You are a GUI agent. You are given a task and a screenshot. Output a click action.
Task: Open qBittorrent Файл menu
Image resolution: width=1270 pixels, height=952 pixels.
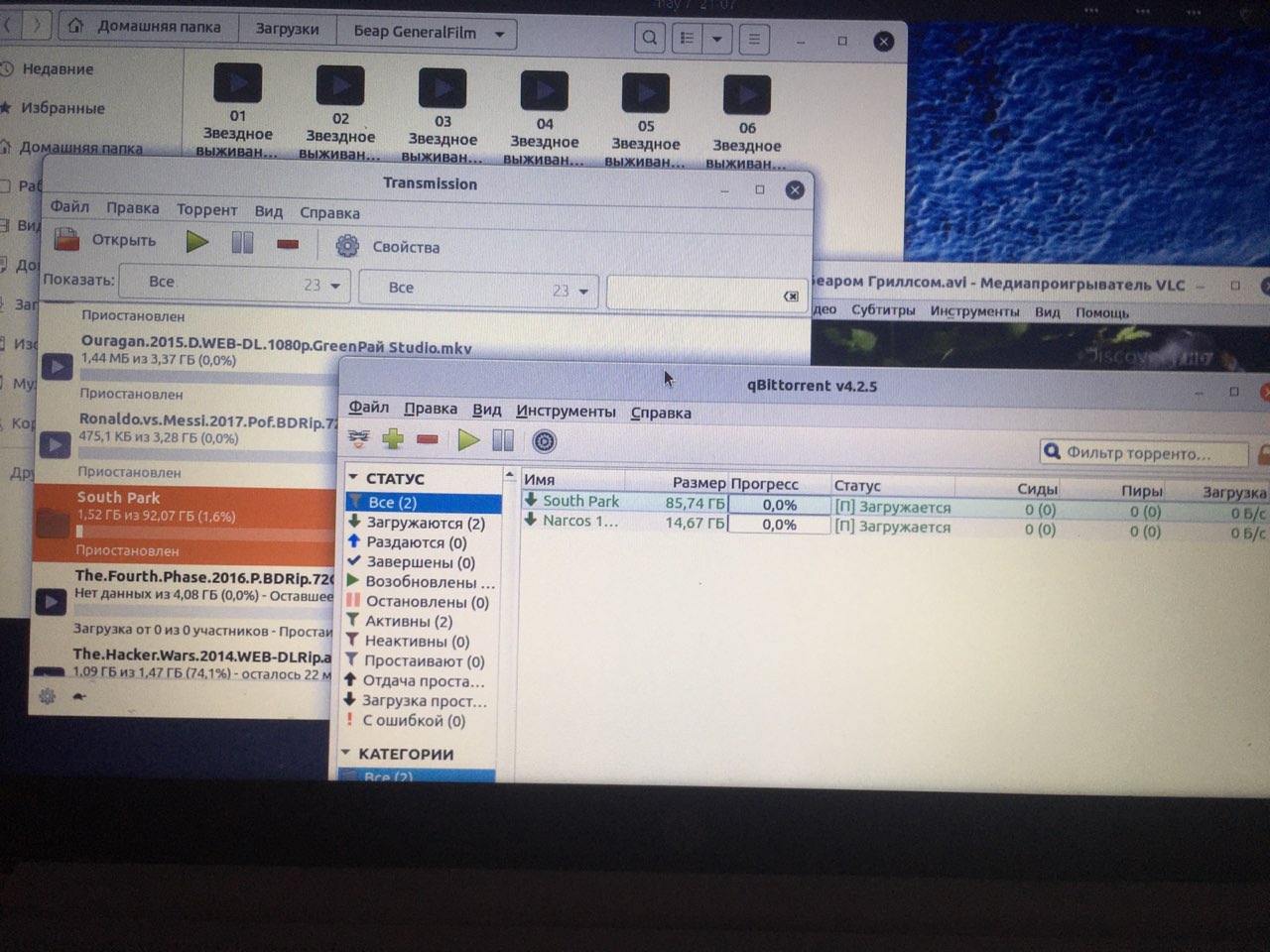pos(368,408)
